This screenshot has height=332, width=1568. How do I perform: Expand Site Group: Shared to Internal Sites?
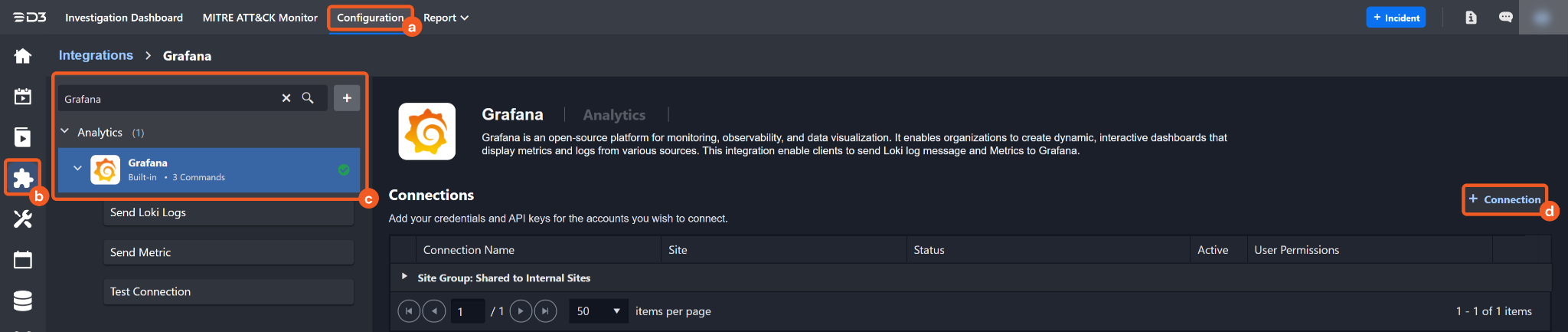(404, 277)
